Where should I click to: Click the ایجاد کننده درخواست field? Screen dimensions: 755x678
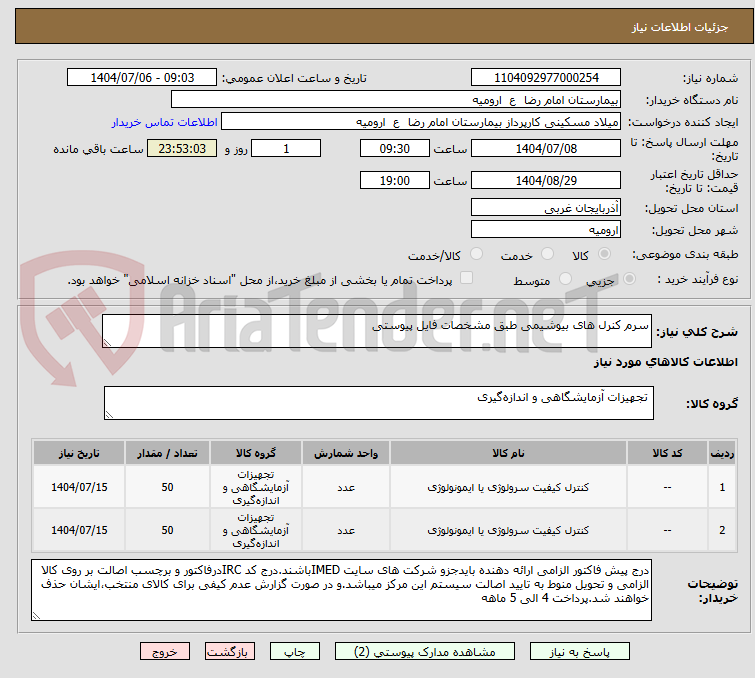pyautogui.click(x=421, y=122)
